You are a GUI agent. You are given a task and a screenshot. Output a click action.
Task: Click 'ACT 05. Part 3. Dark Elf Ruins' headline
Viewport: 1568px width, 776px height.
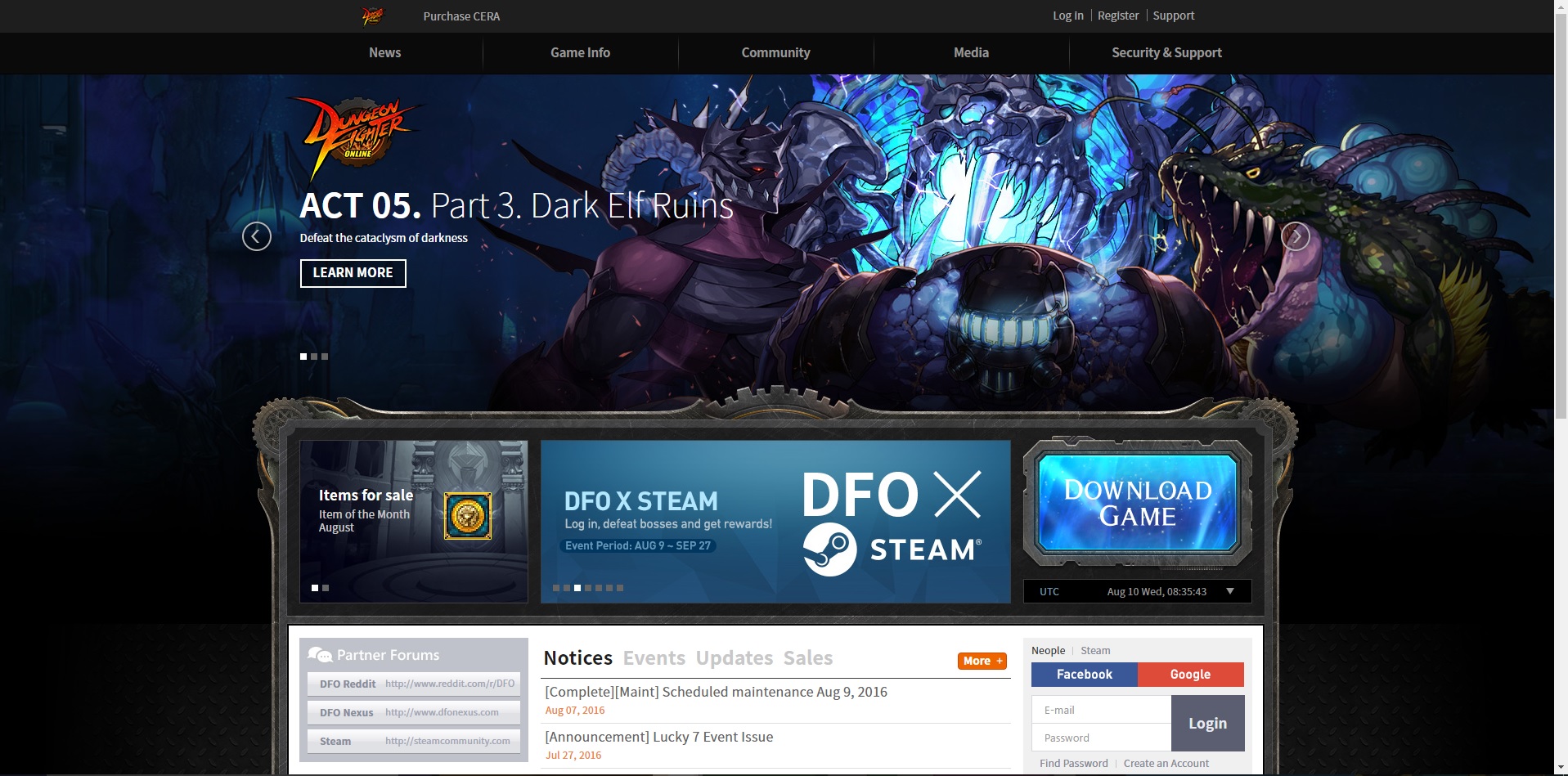click(x=516, y=206)
